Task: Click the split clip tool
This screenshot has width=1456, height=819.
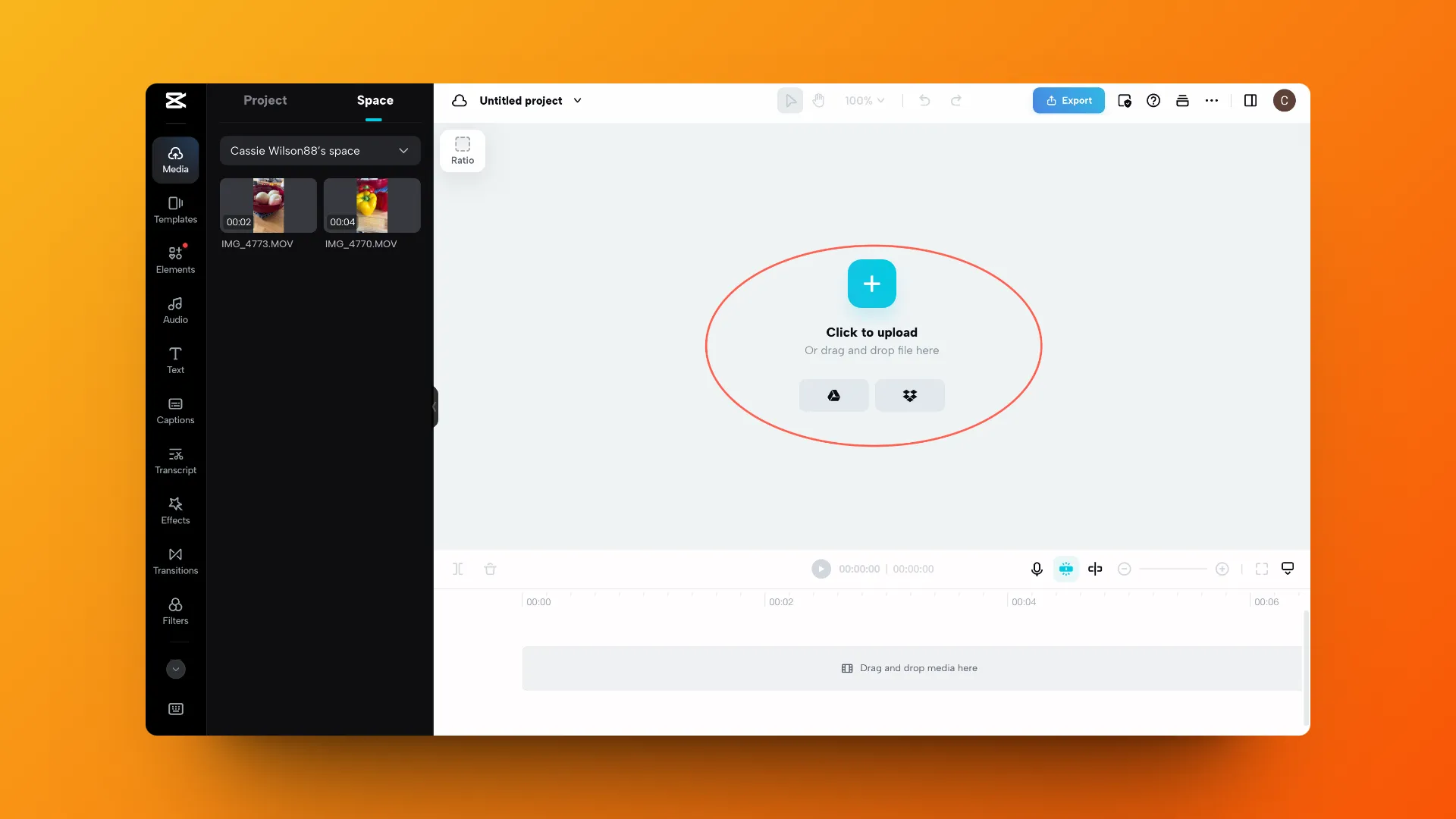Action: [x=458, y=569]
